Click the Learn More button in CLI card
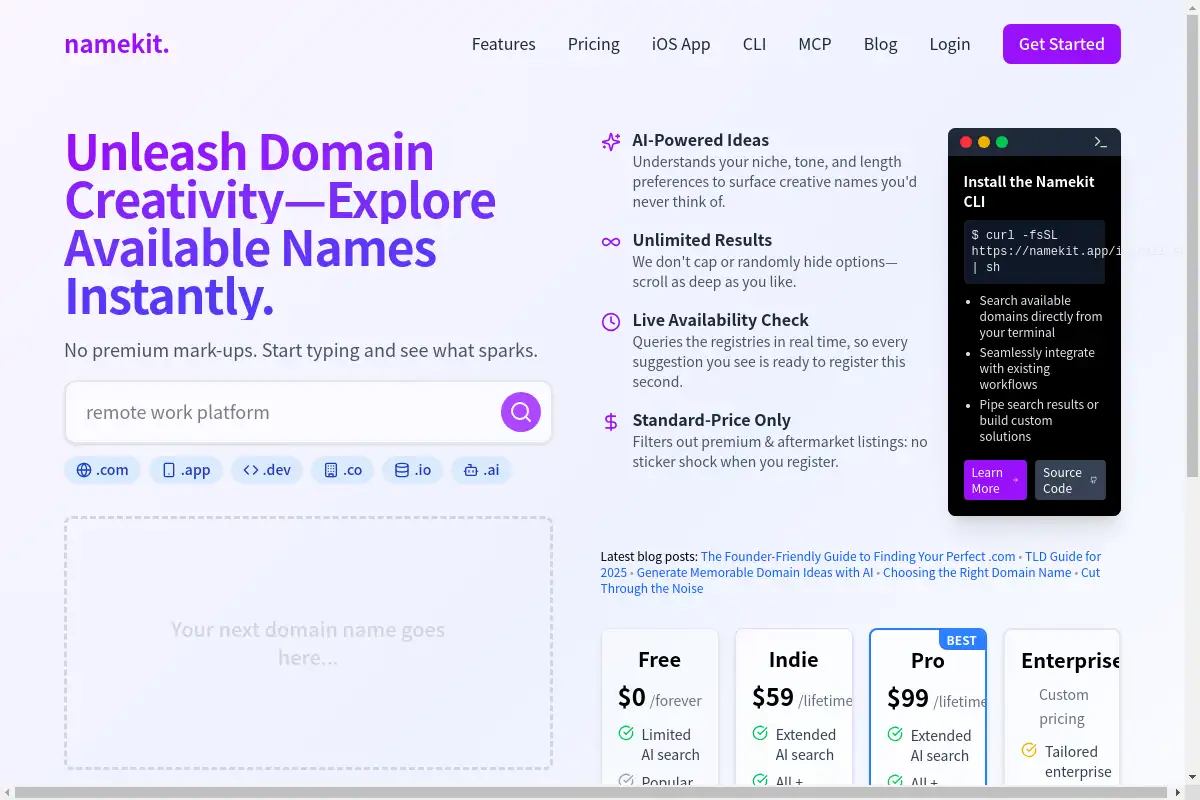This screenshot has width=1200, height=800. [x=995, y=480]
